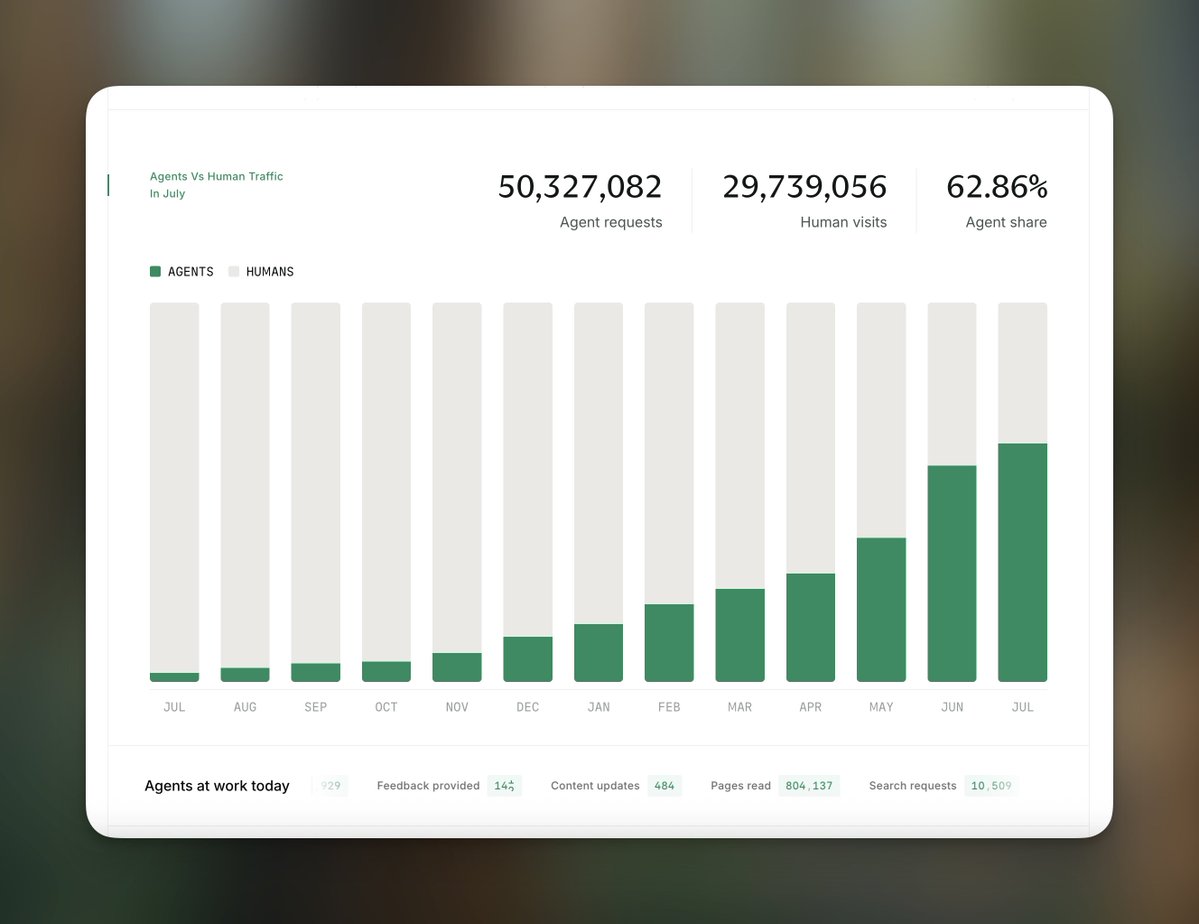Click the JAN axis label
The width and height of the screenshot is (1199, 924).
coord(599,707)
